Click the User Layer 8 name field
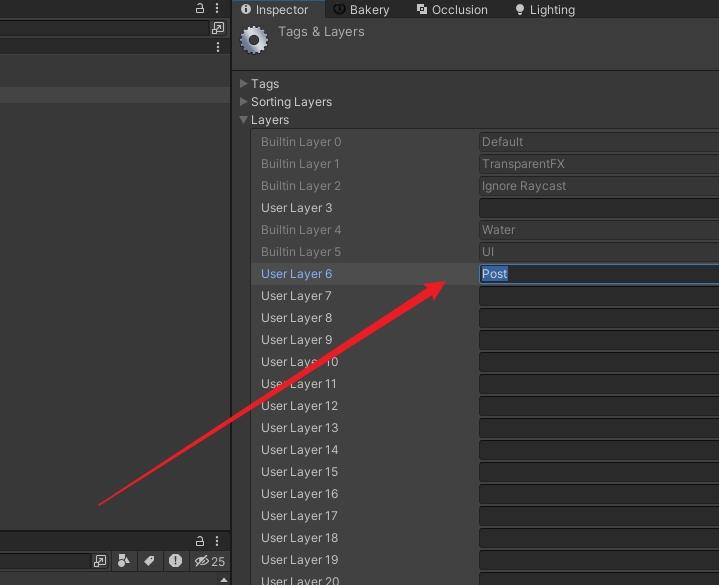The image size is (719, 585). (599, 318)
